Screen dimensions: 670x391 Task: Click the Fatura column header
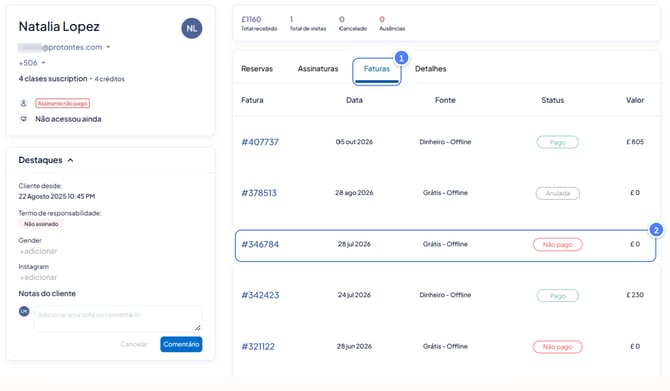[252, 100]
